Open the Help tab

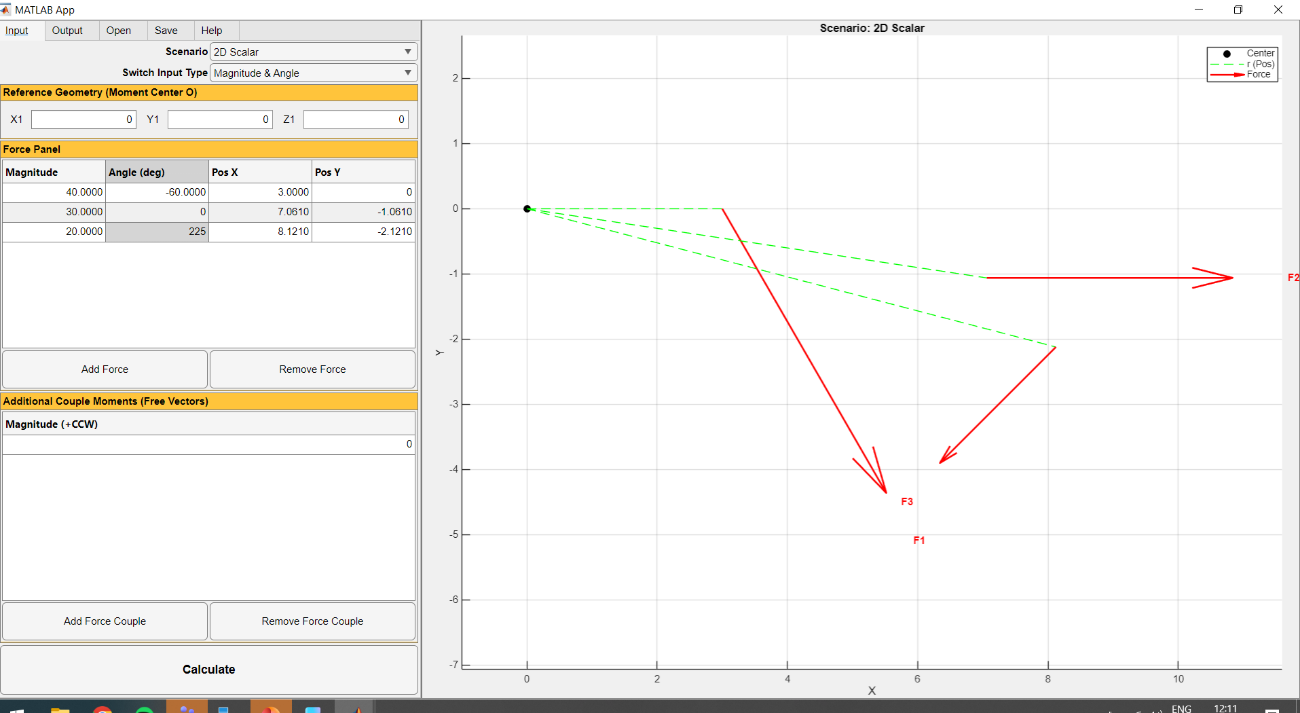click(211, 30)
